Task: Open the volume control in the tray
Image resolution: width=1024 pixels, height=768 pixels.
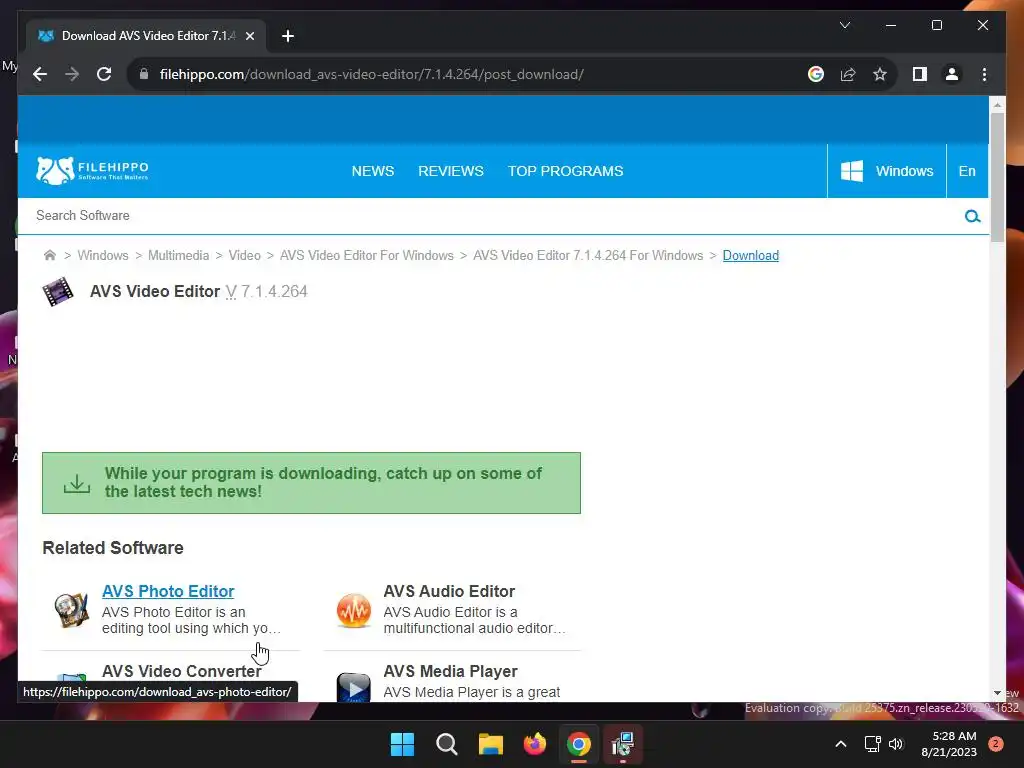Action: [896, 744]
